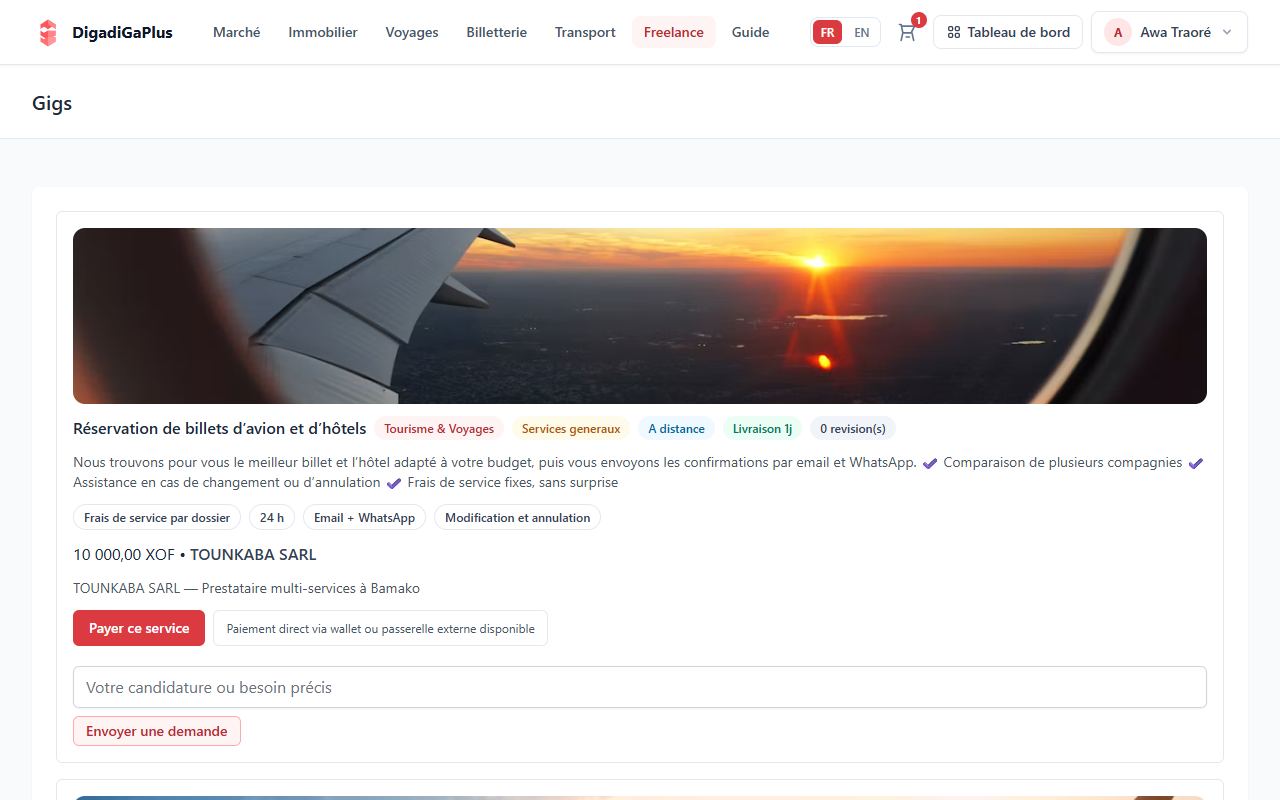Click the Awa Traoré avatar circle
Viewport: 1280px width, 800px height.
[x=1118, y=32]
